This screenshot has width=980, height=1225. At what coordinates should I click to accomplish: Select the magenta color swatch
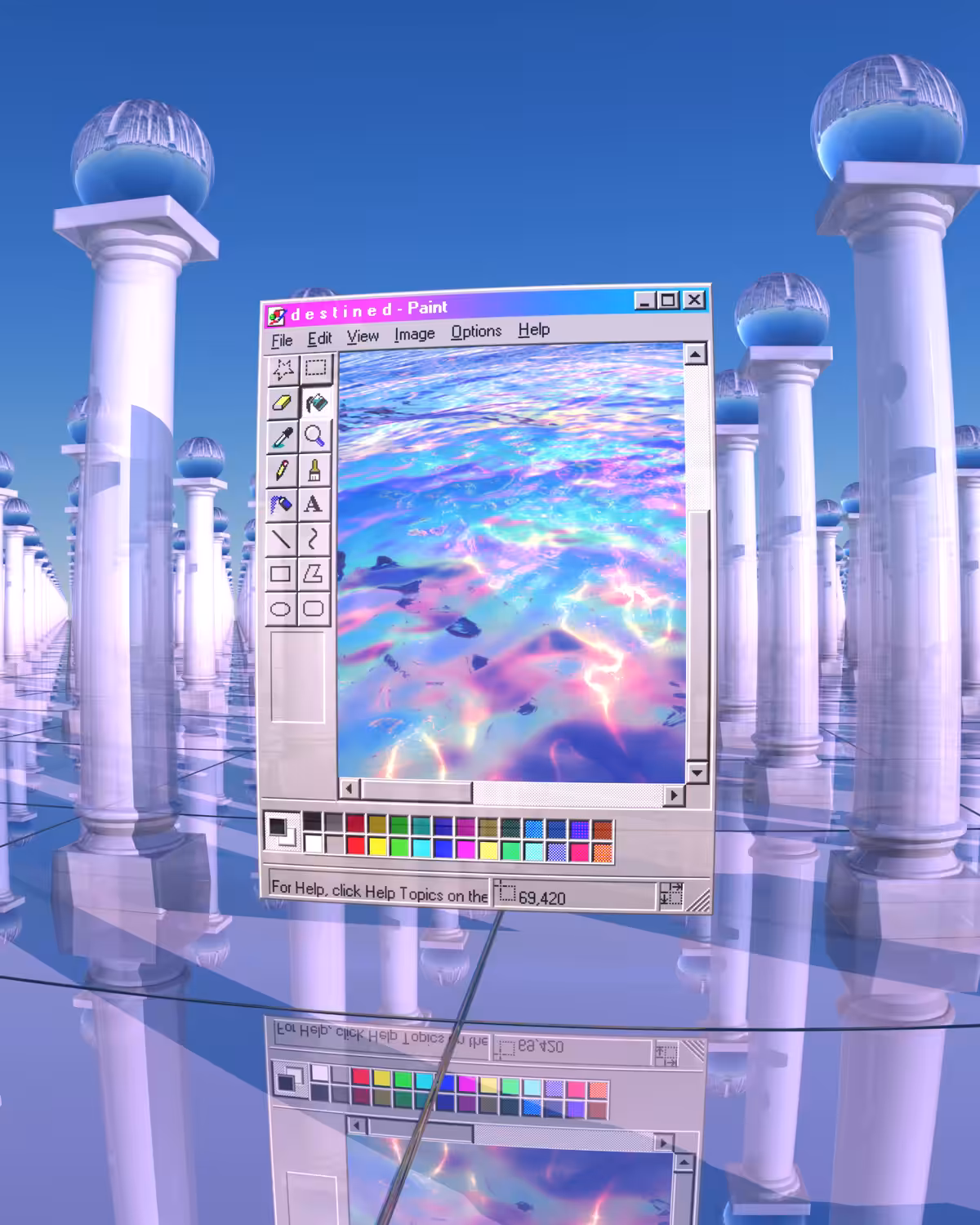(x=465, y=849)
